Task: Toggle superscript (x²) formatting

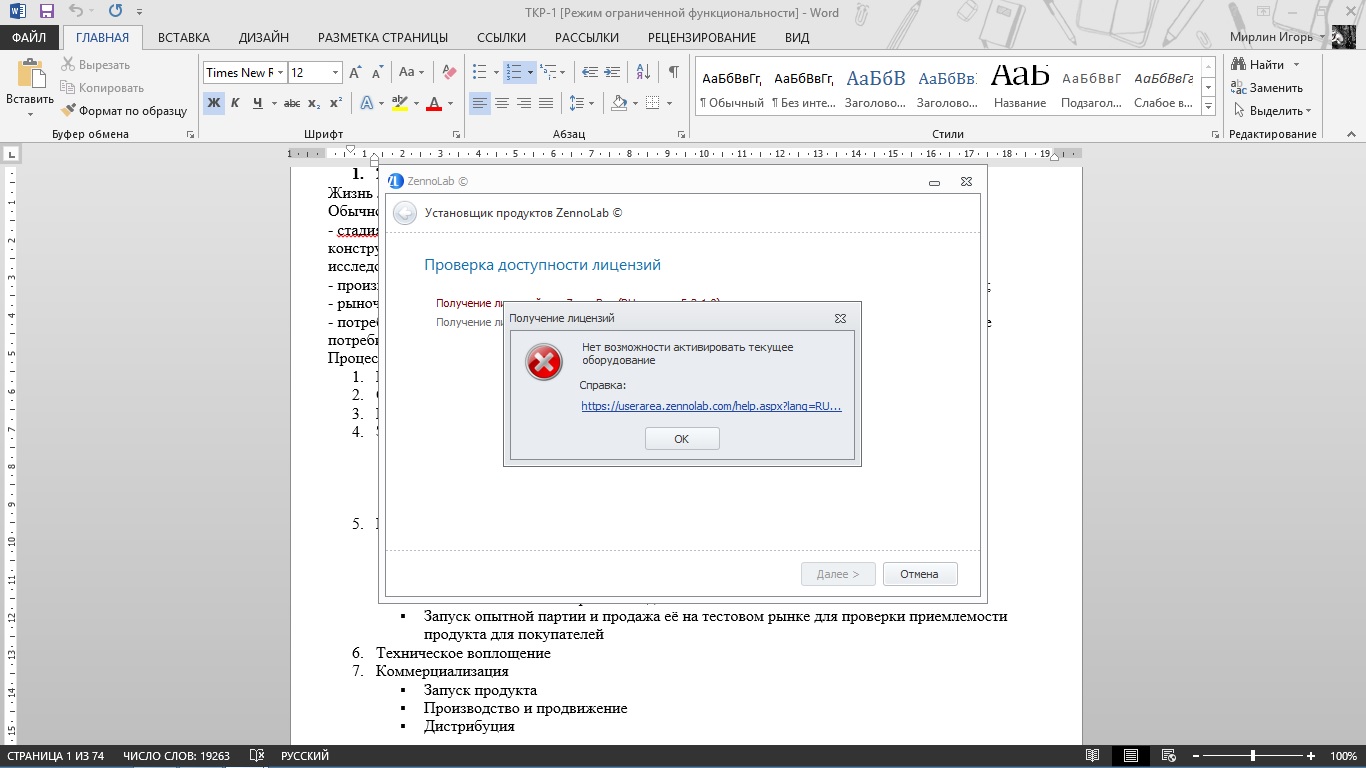Action: coord(336,103)
